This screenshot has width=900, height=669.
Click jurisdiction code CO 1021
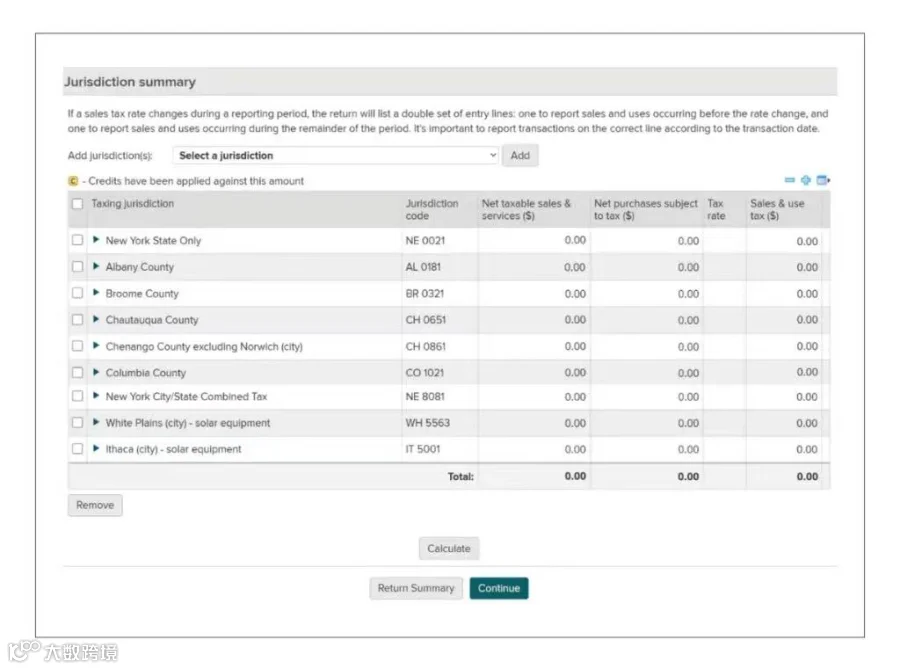point(425,373)
